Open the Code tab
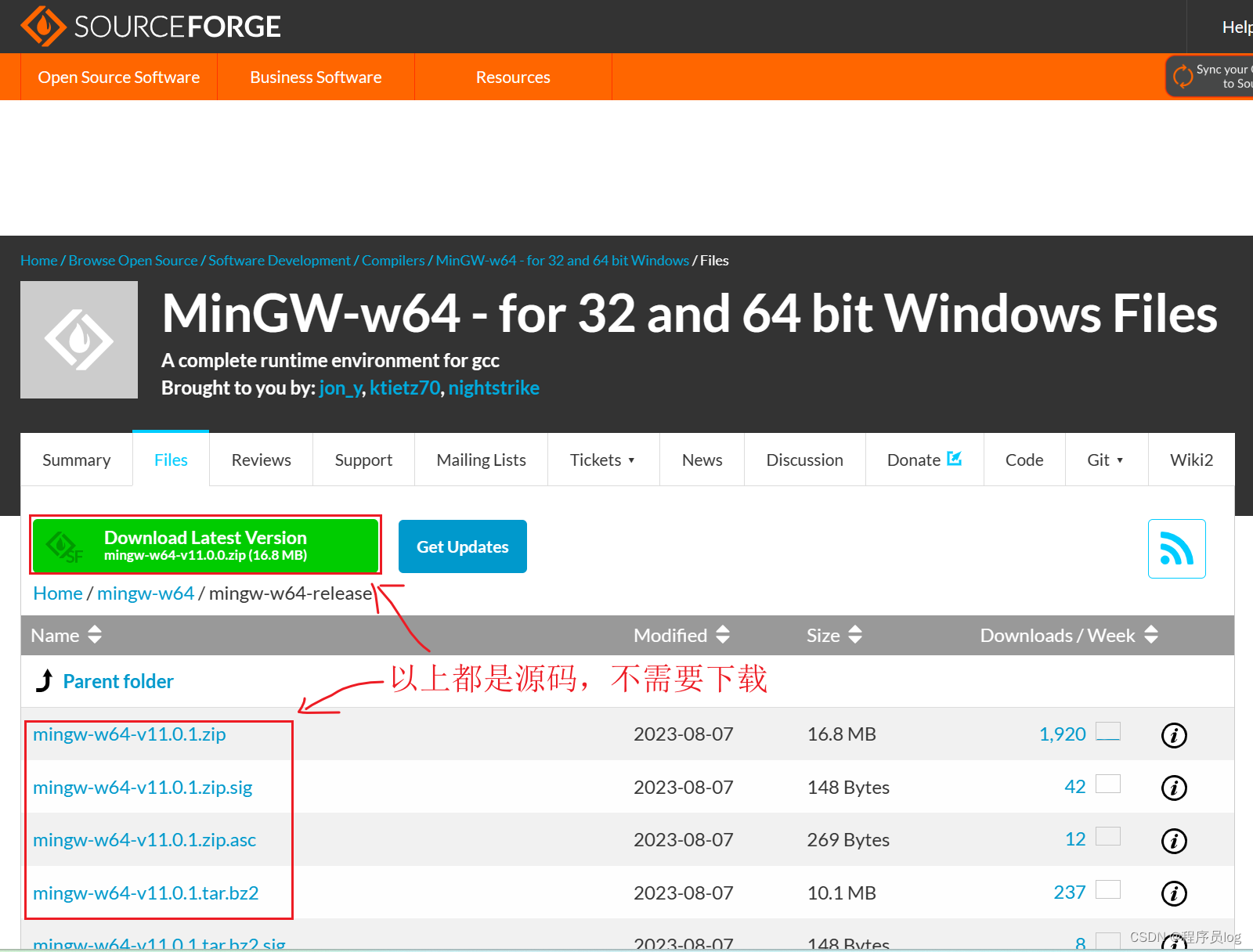Viewport: 1253px width, 952px height. point(1024,460)
